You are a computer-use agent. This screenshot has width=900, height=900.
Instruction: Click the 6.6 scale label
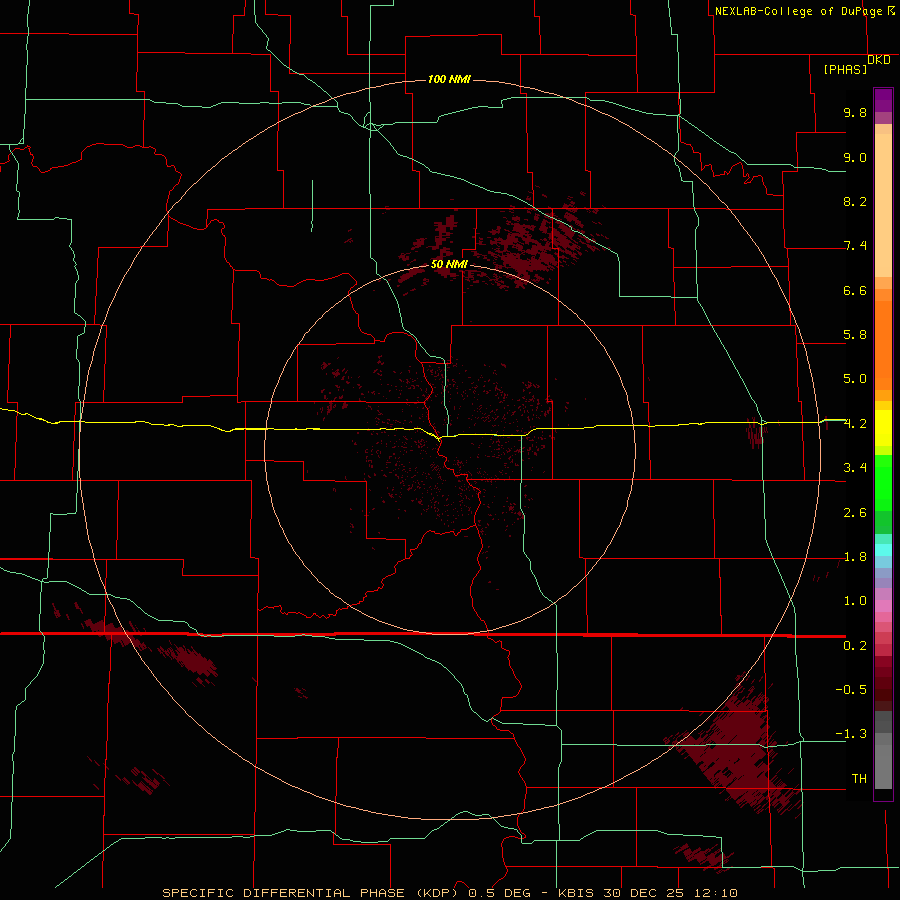[x=855, y=290]
